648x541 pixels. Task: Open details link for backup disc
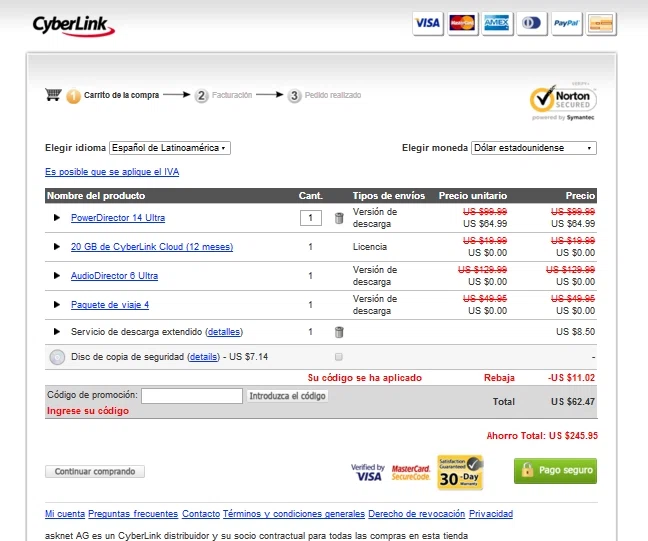(203, 357)
